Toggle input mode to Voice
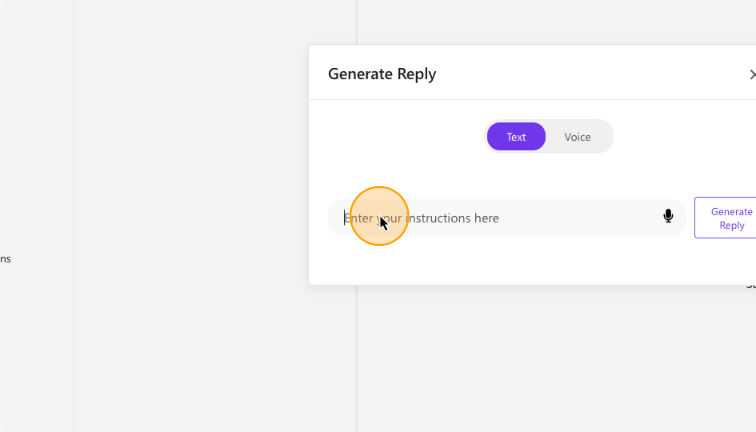Screen dimensions: 756x432 pos(577,137)
